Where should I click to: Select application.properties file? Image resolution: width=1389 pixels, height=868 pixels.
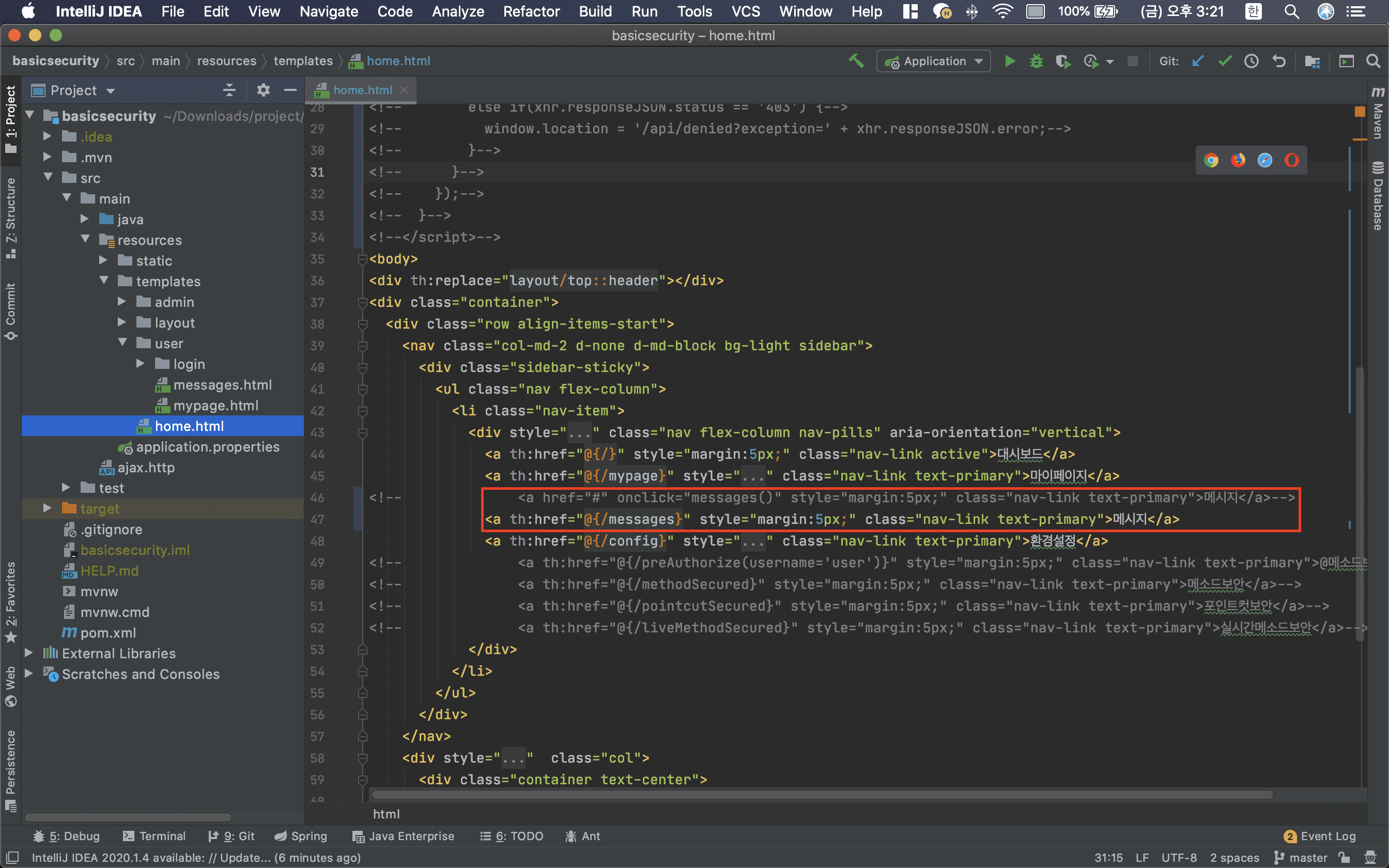point(208,446)
